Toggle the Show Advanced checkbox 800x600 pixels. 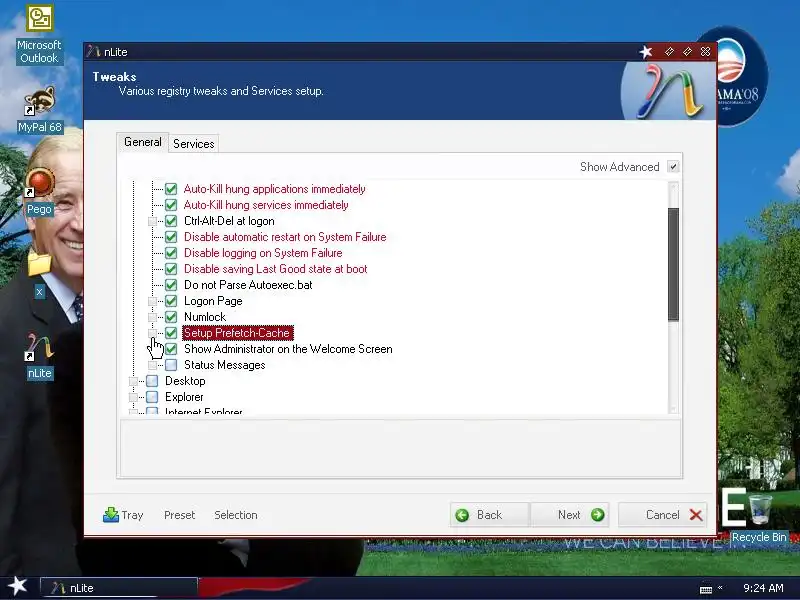(673, 167)
